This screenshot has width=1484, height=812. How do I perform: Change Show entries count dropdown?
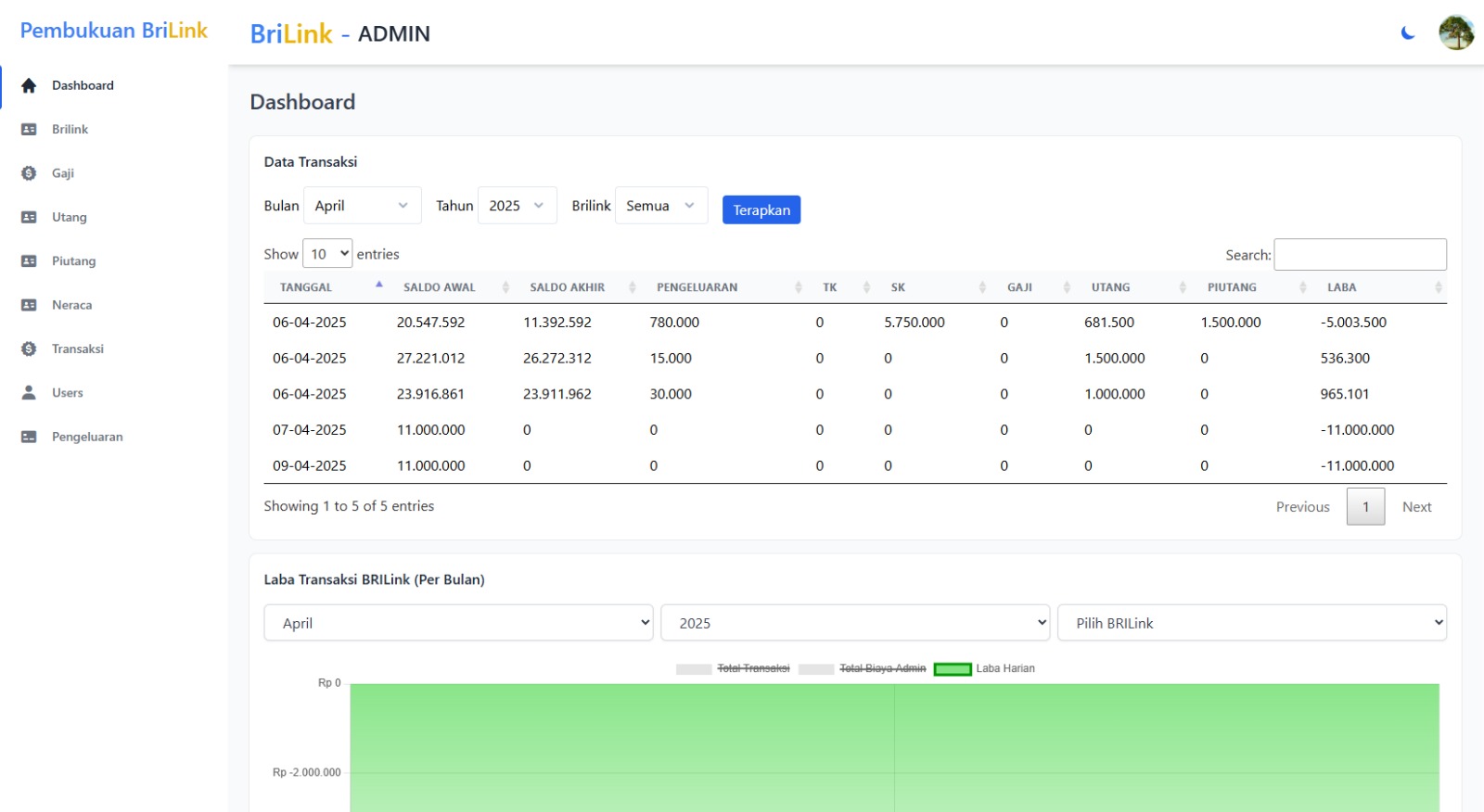click(327, 254)
